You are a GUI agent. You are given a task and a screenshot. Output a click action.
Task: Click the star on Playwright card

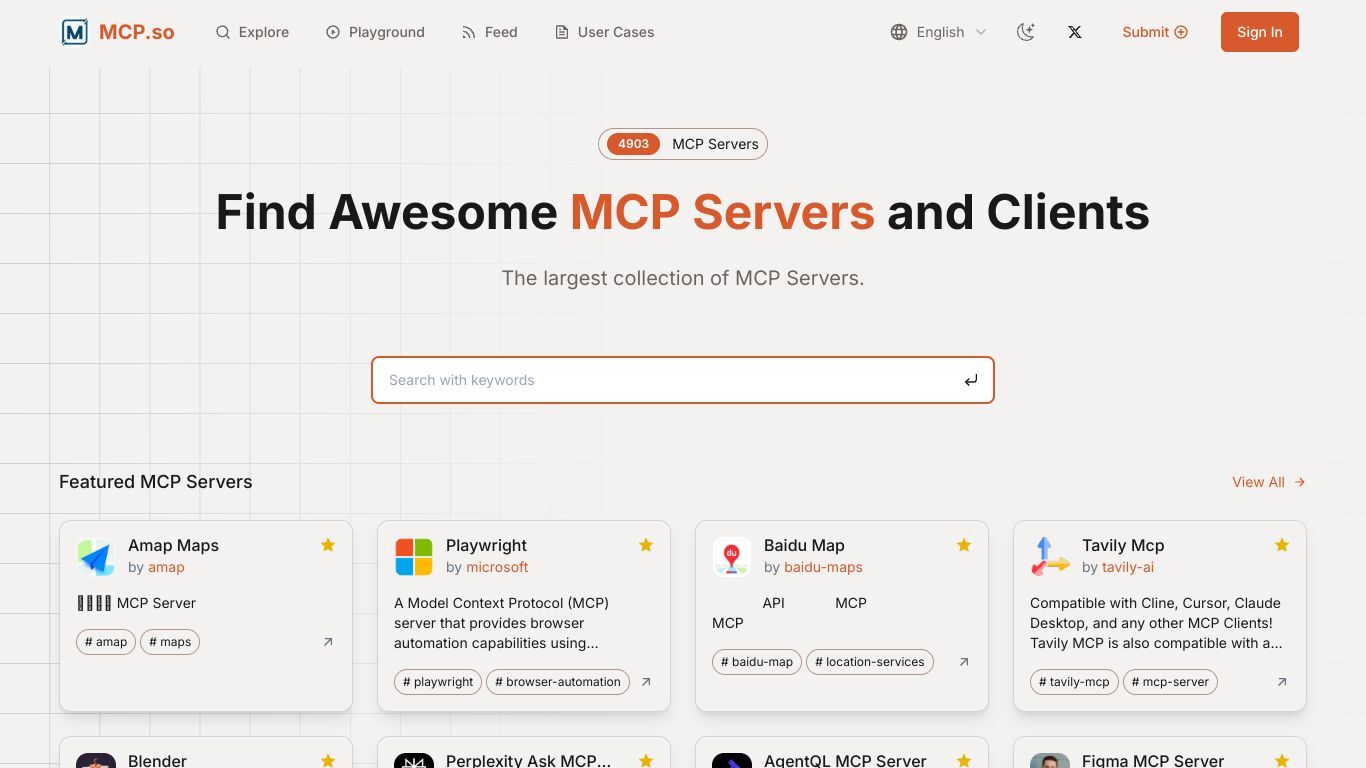coord(646,545)
